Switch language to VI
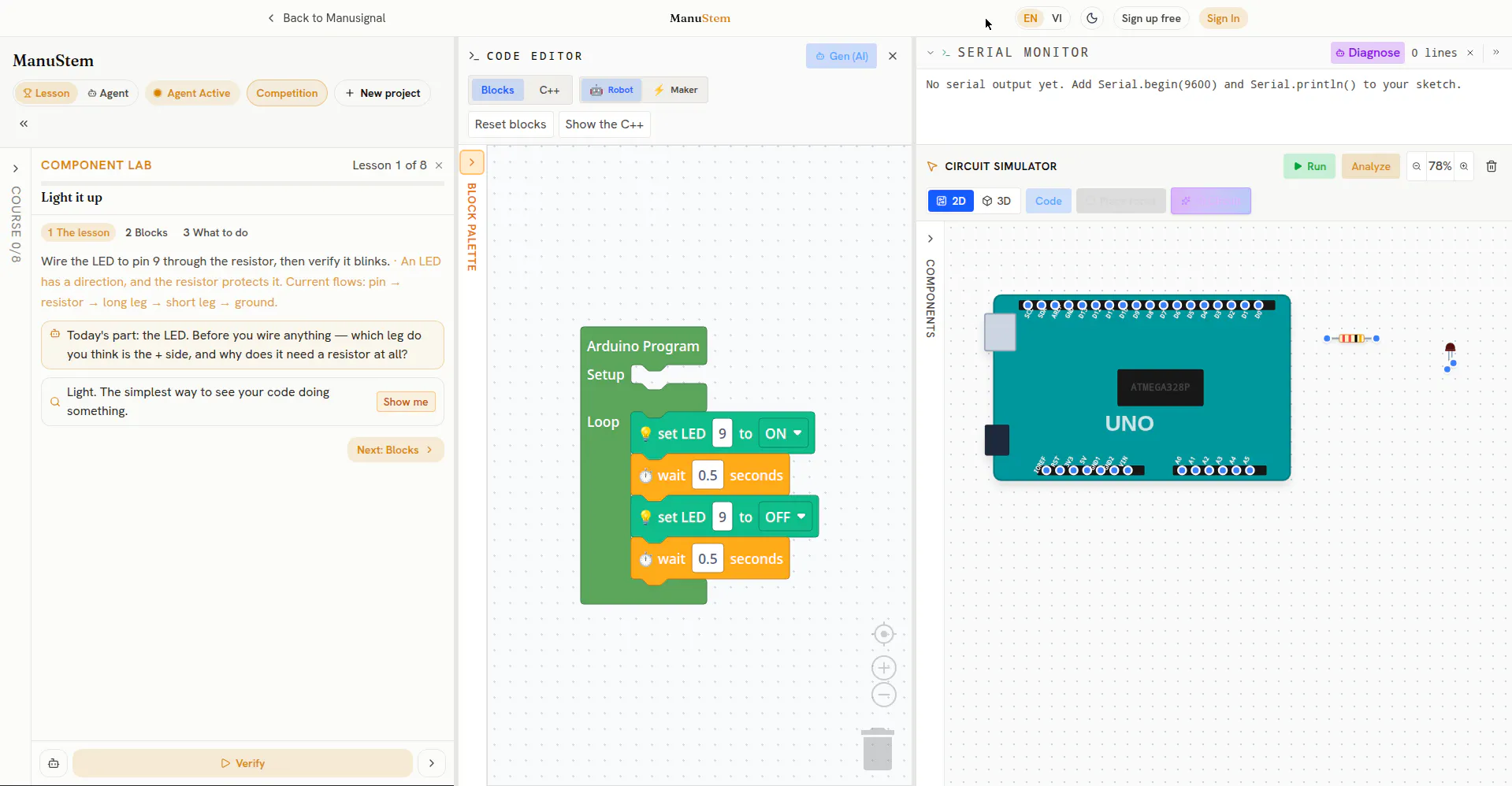 tap(1057, 18)
